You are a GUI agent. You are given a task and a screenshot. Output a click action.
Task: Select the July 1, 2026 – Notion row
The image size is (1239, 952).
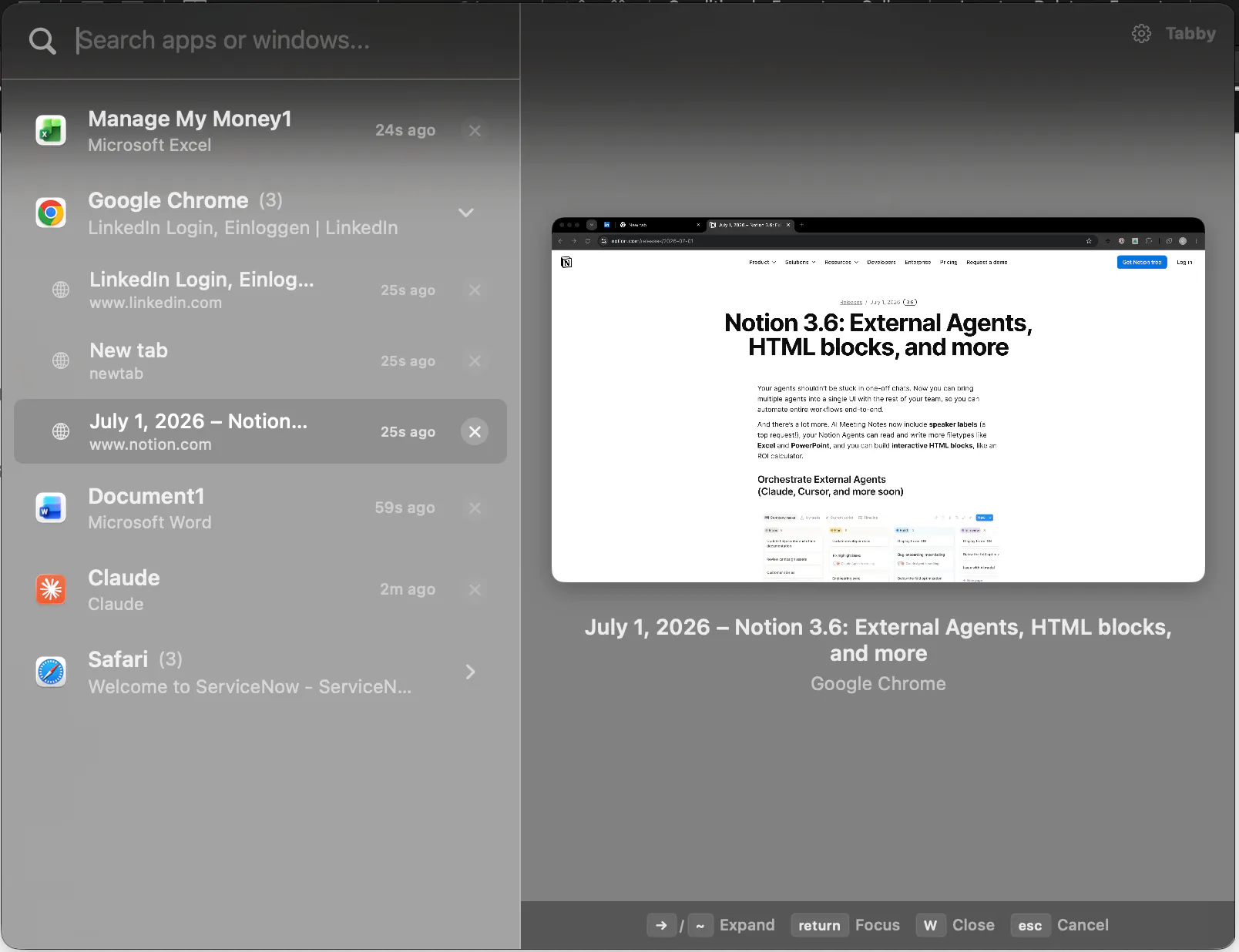click(260, 431)
